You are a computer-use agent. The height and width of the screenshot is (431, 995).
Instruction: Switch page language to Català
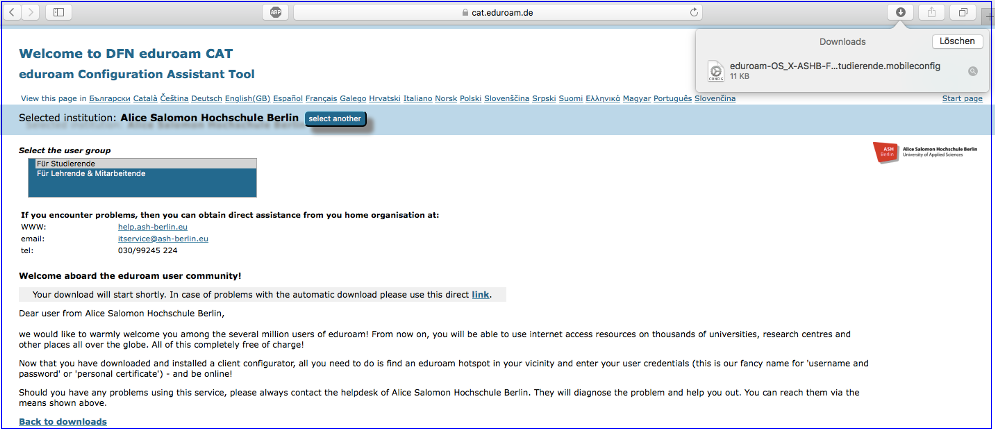coord(146,98)
